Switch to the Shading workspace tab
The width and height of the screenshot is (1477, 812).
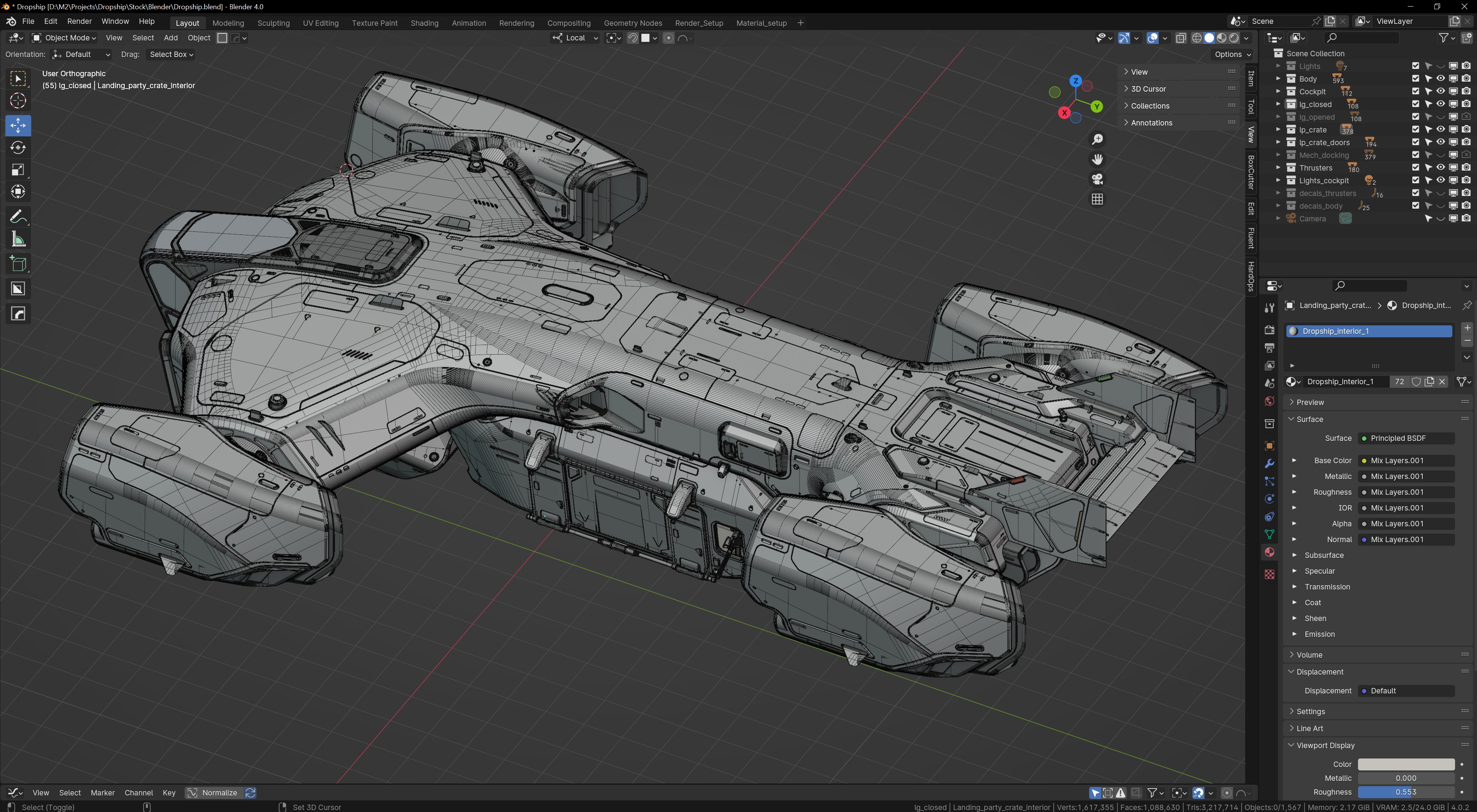point(424,23)
